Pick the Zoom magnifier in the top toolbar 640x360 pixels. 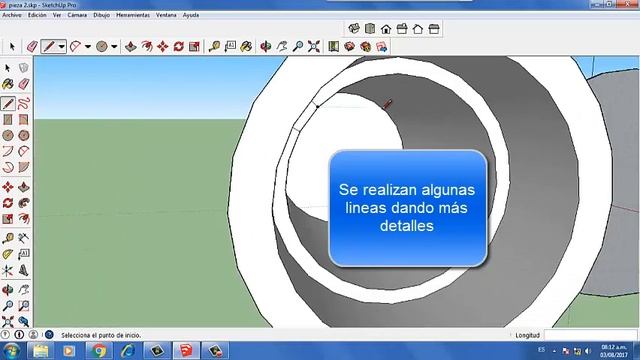(x=298, y=47)
